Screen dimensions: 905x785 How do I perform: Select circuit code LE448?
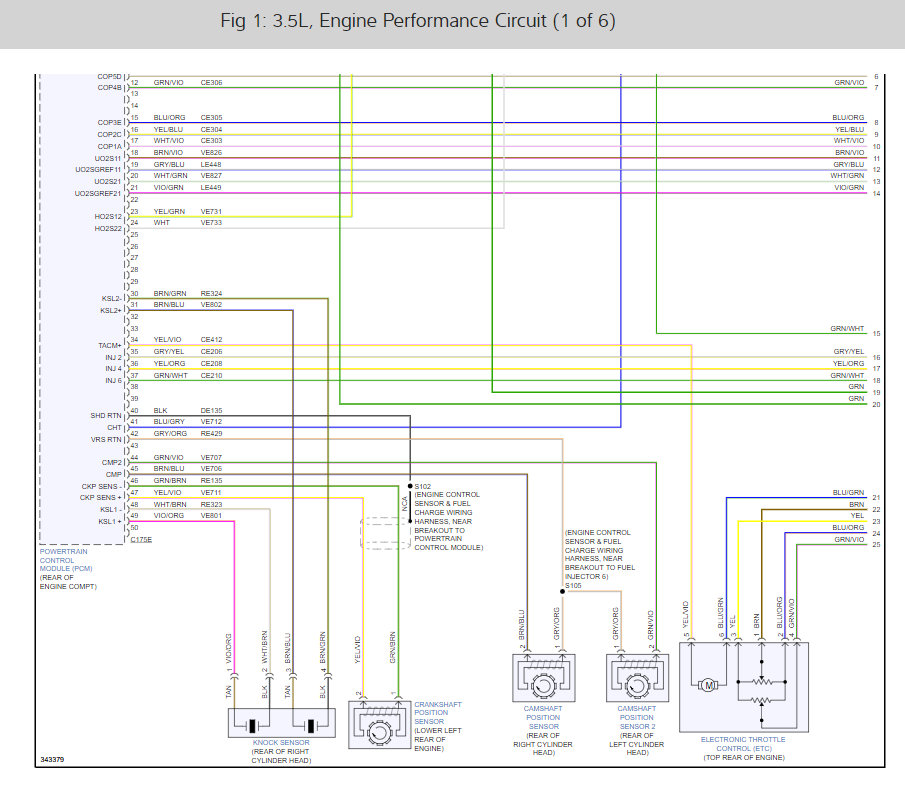click(211, 165)
